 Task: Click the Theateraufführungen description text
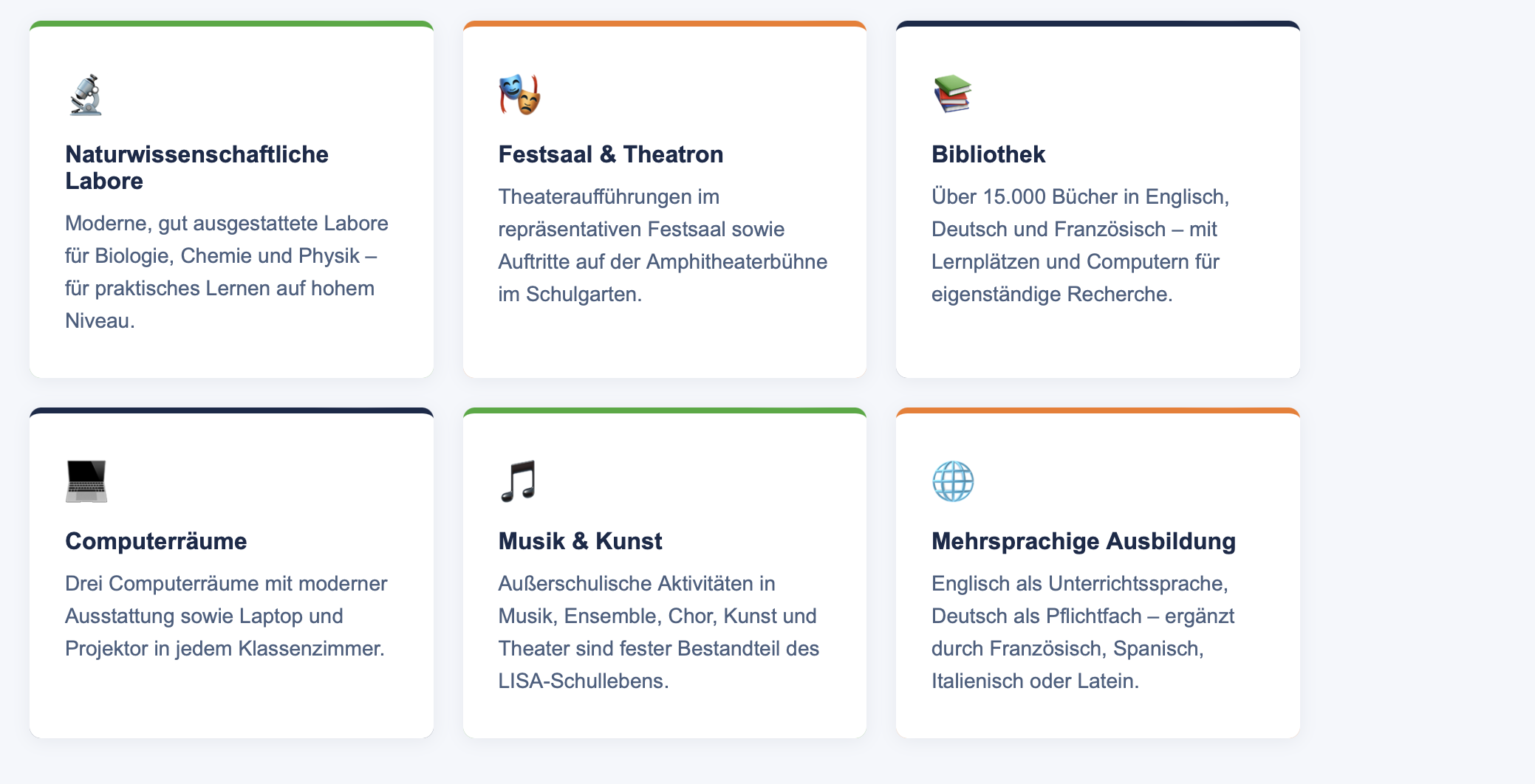tap(663, 245)
